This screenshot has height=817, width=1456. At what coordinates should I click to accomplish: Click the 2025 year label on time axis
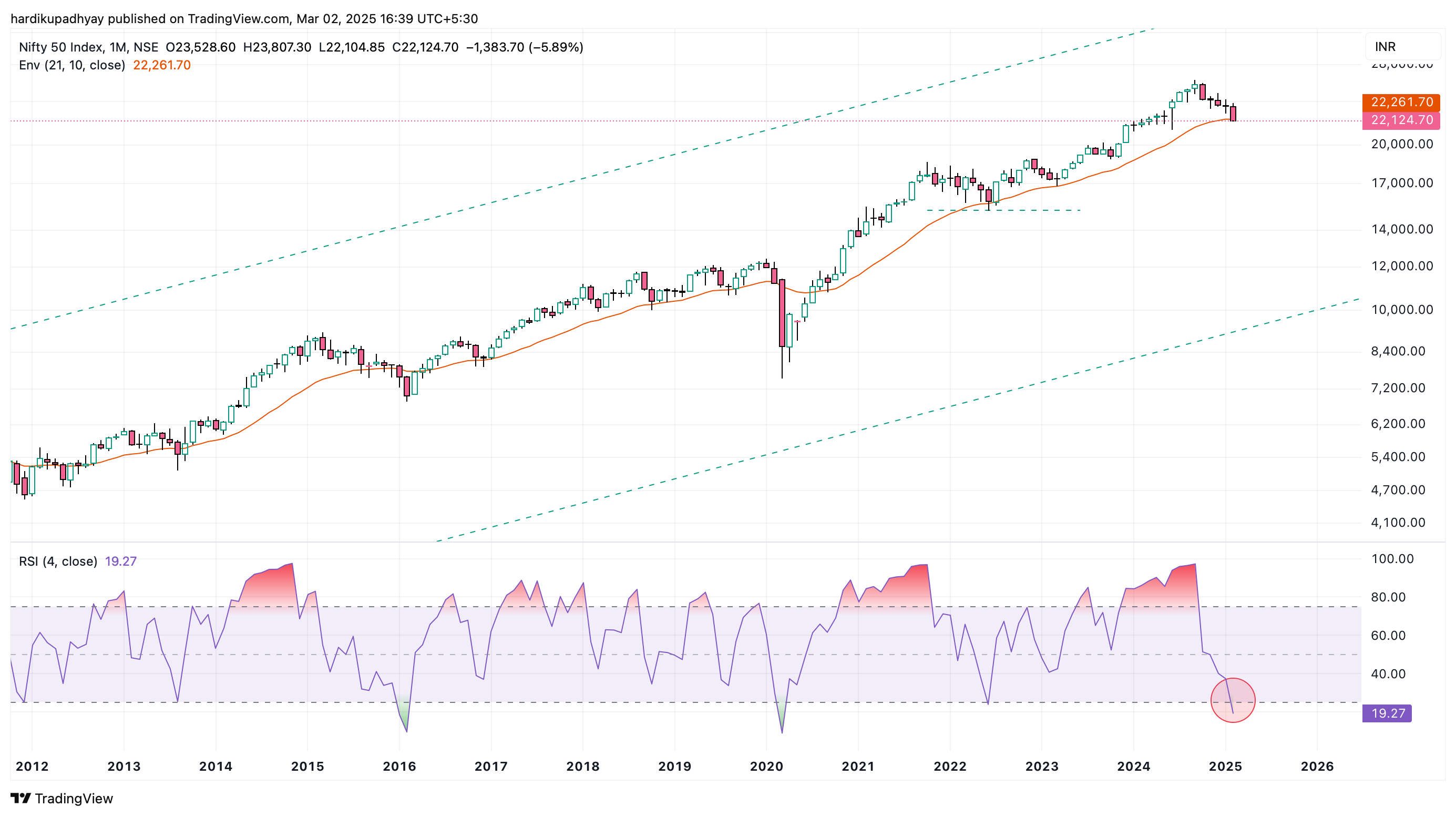click(1225, 766)
